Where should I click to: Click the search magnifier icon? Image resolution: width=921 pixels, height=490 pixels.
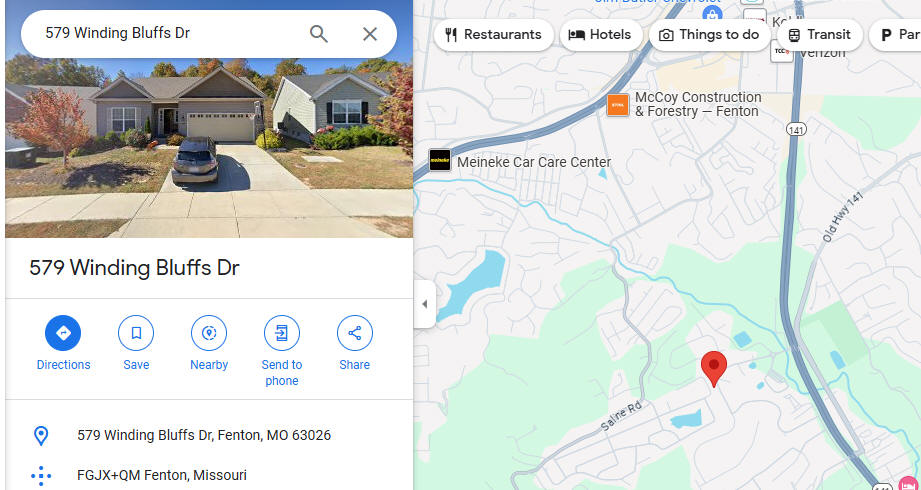click(x=318, y=34)
